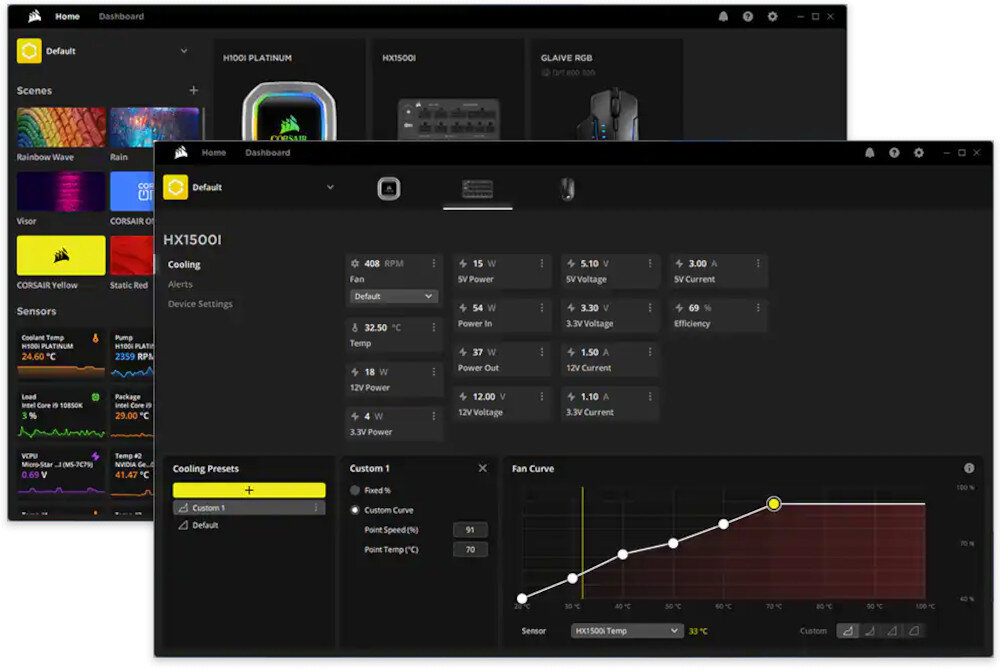
Task: Open the Alerts section in the HX1500I sidebar
Action: (x=180, y=284)
